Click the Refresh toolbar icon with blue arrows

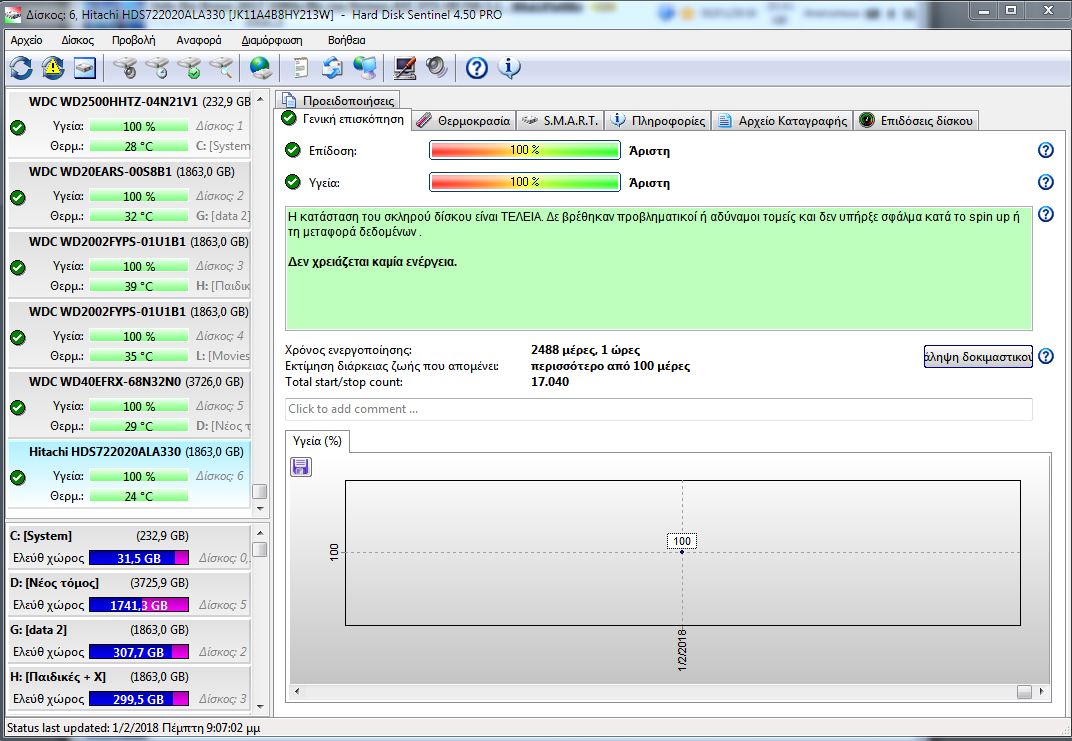pos(21,68)
